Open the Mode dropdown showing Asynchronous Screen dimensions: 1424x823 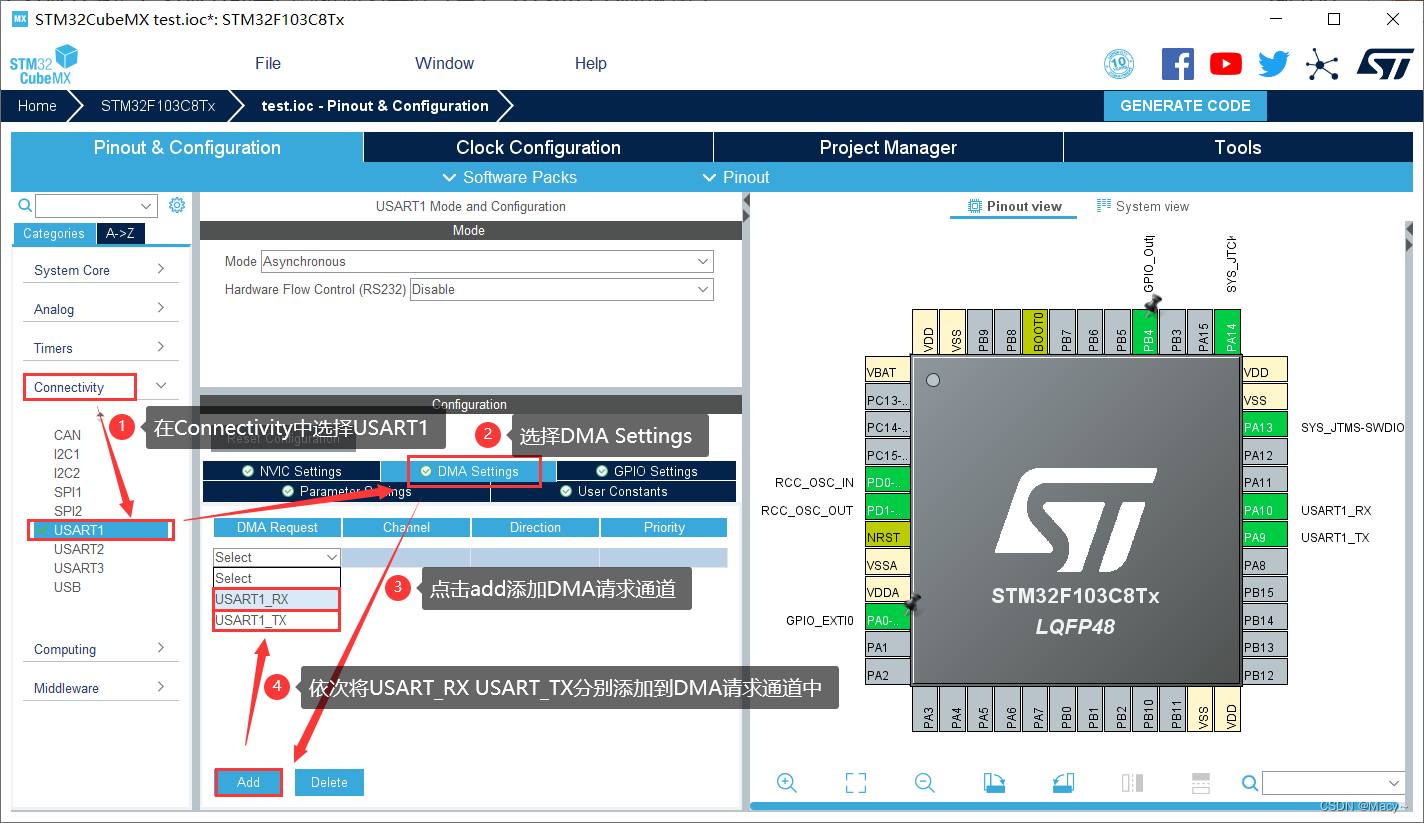487,261
